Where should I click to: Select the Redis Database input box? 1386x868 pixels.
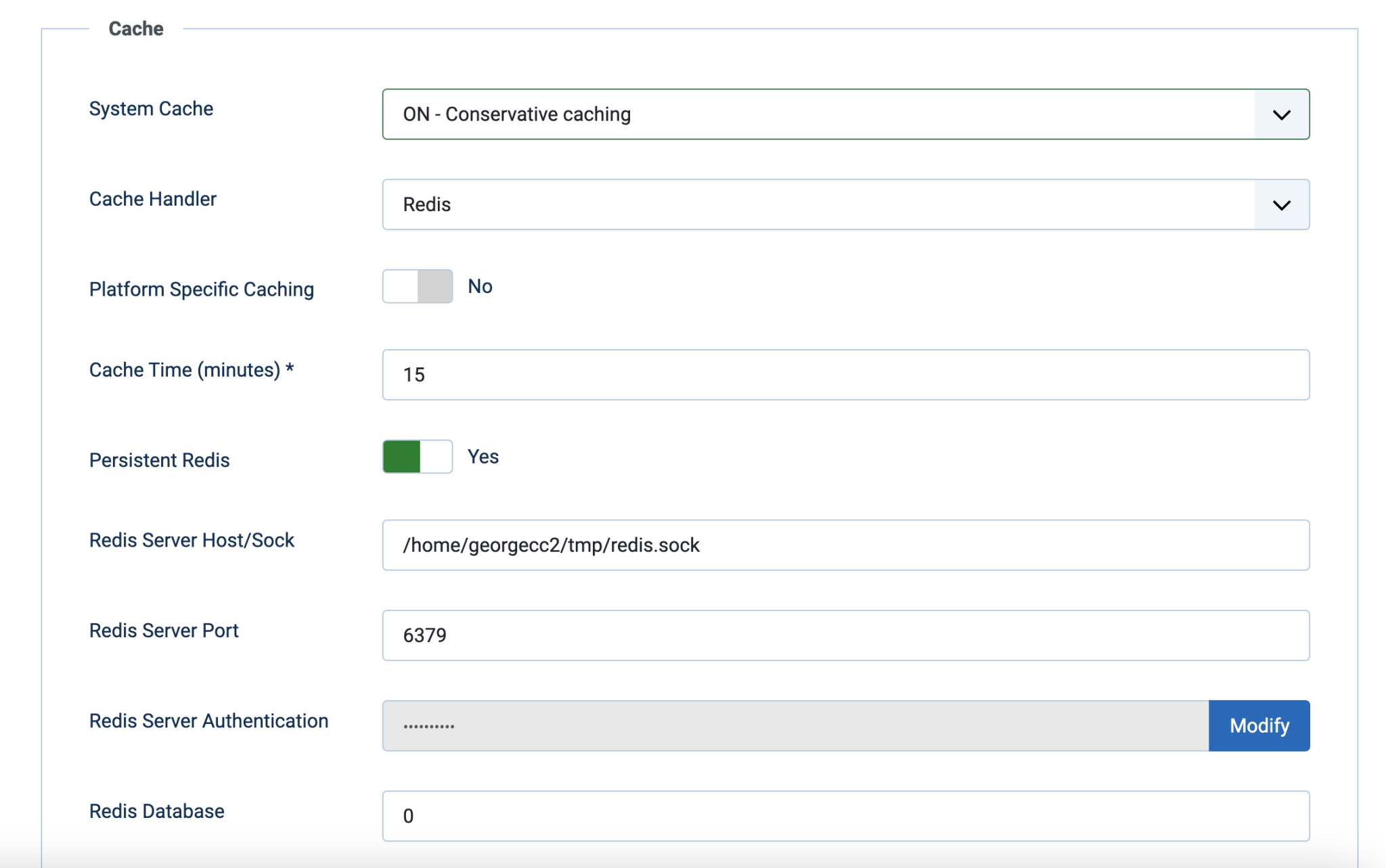845,816
